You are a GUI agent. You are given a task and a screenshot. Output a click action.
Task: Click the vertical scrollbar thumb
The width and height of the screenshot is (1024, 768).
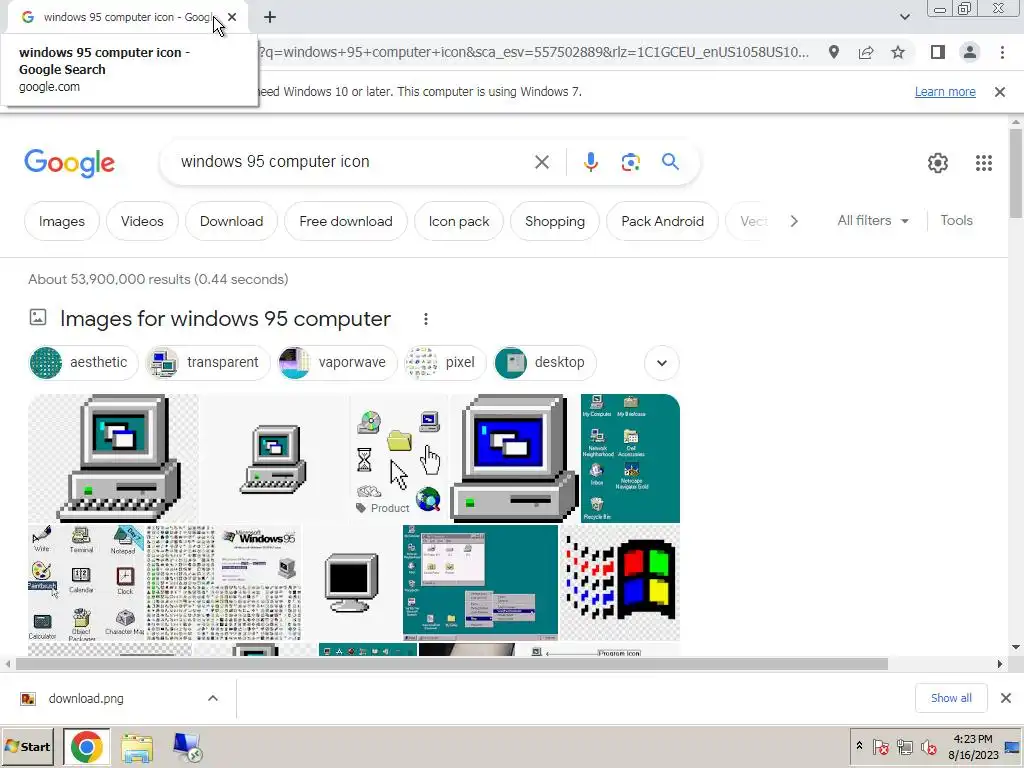tap(1015, 173)
